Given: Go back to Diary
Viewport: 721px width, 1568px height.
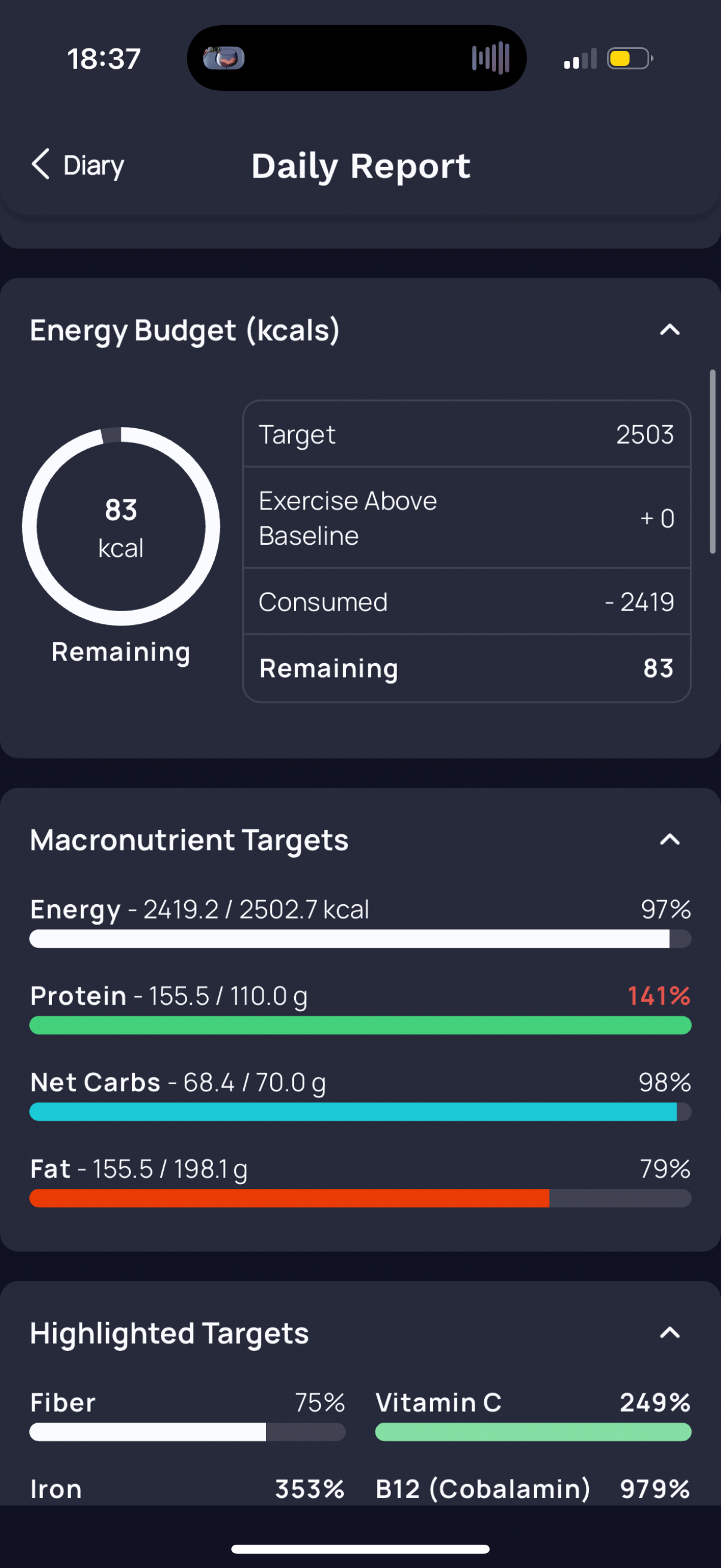Looking at the screenshot, I should click(x=78, y=165).
